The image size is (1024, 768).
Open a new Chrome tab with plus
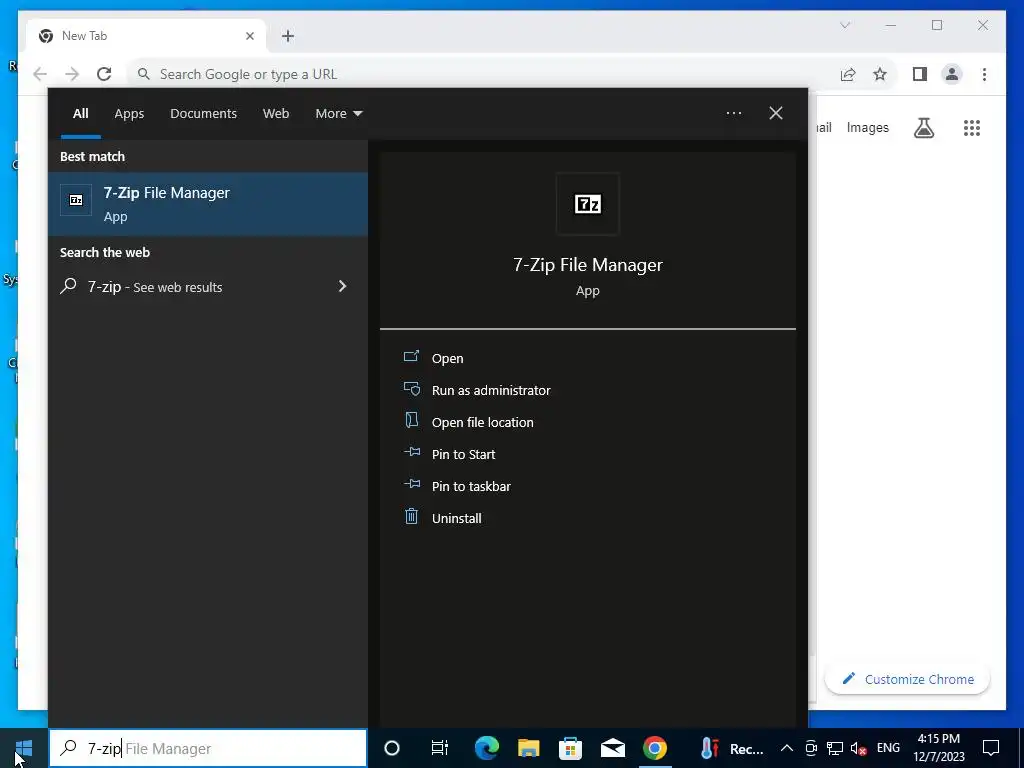tap(288, 36)
